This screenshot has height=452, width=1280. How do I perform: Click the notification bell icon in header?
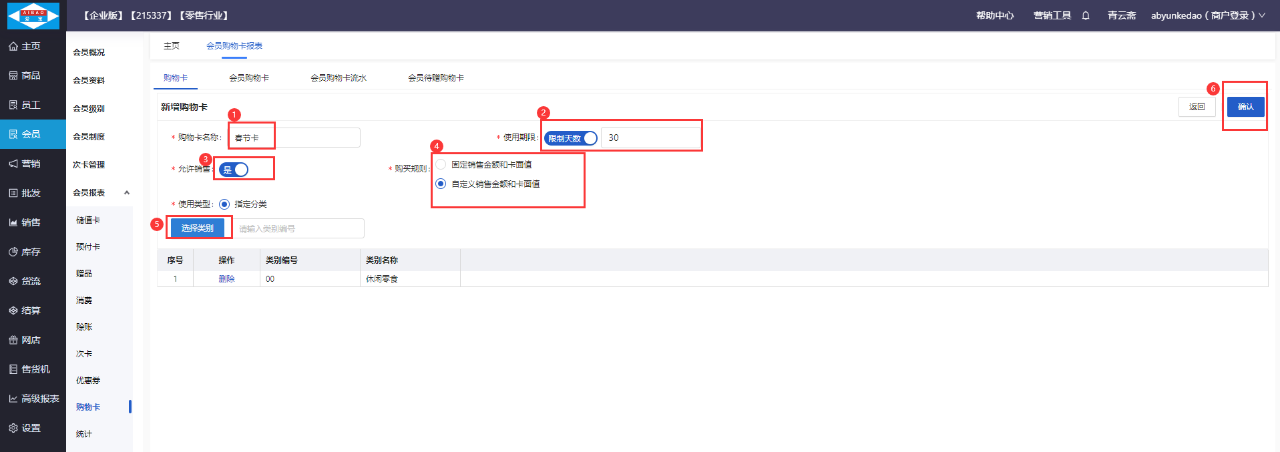click(1086, 16)
